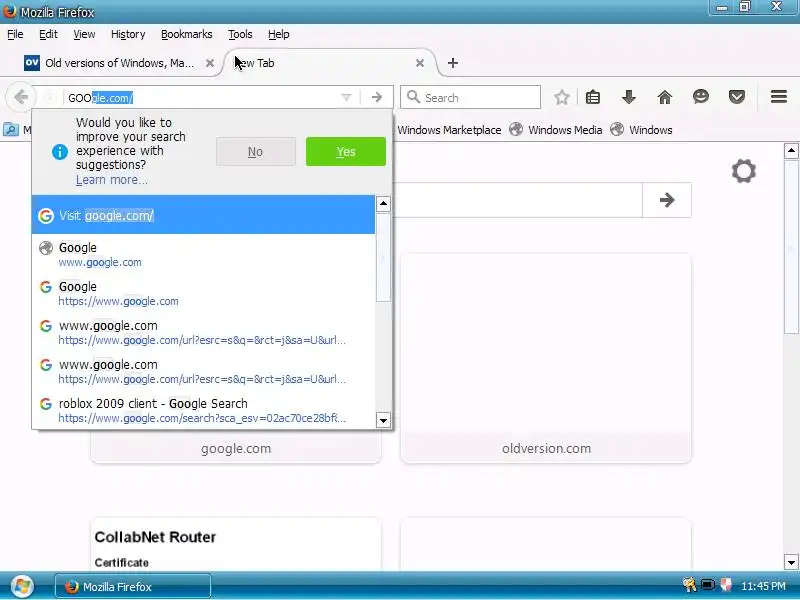
Task: Click the red shield tray icon
Action: 726,585
